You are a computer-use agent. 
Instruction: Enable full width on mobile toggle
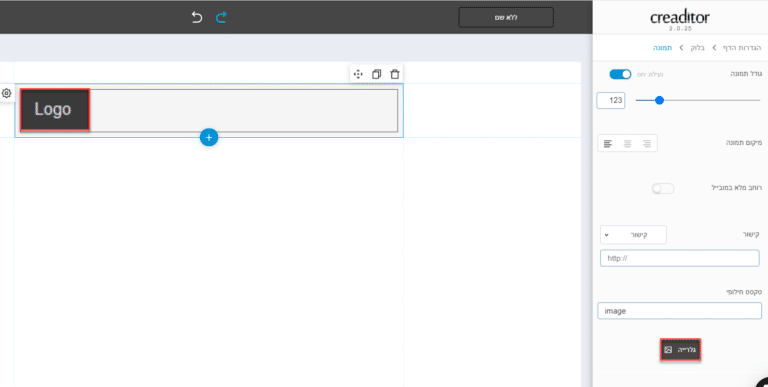[663, 189]
